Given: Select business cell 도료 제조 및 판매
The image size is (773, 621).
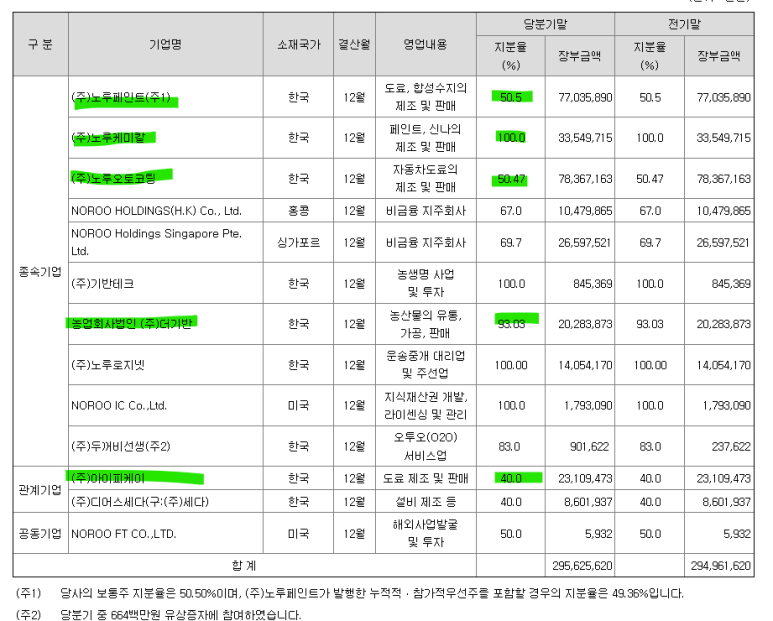Looking at the screenshot, I should (425, 478).
